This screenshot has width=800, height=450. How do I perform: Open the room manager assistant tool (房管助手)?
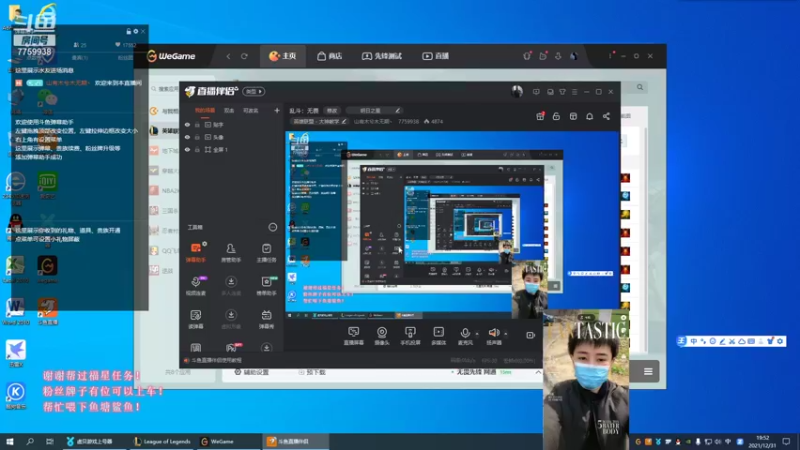coord(231,253)
